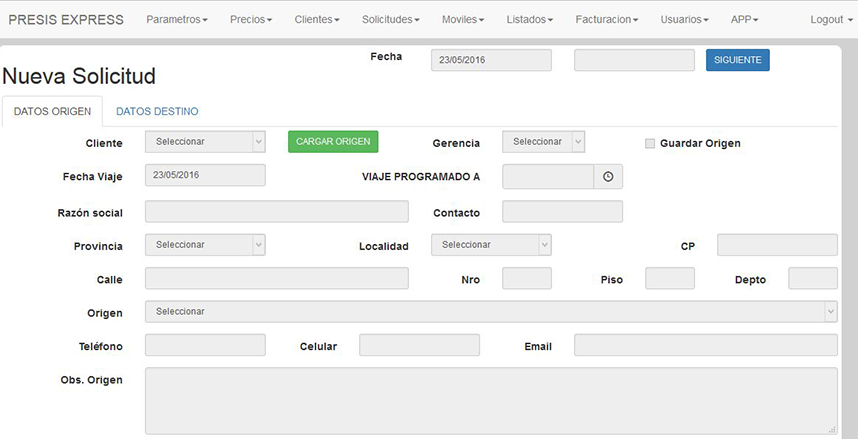
Task: Open the Cliente dropdown
Action: pyautogui.click(x=205, y=142)
